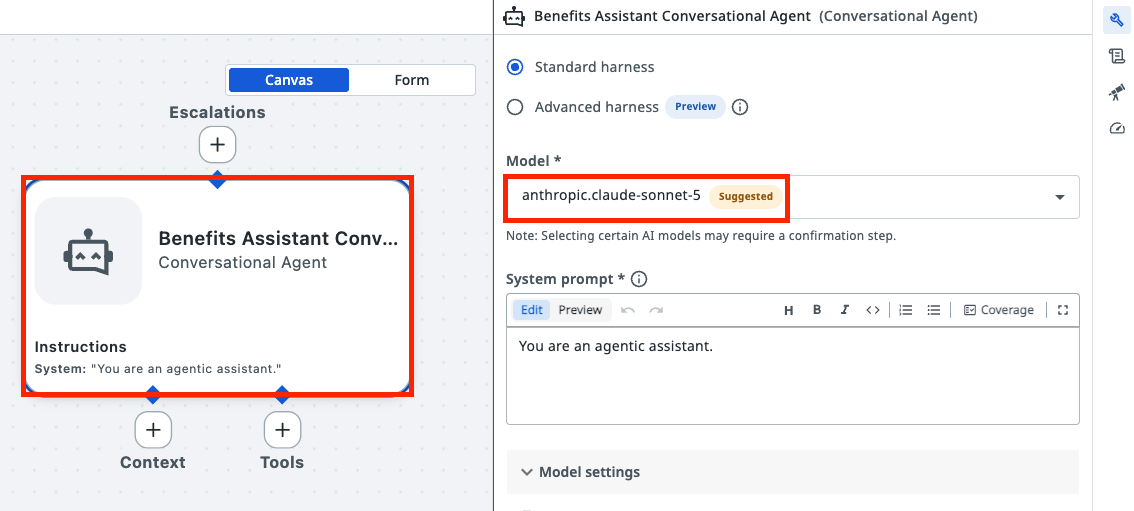Image resolution: width=1134 pixels, height=511 pixels.
Task: Undo last edit in system prompt editor
Action: point(628,310)
